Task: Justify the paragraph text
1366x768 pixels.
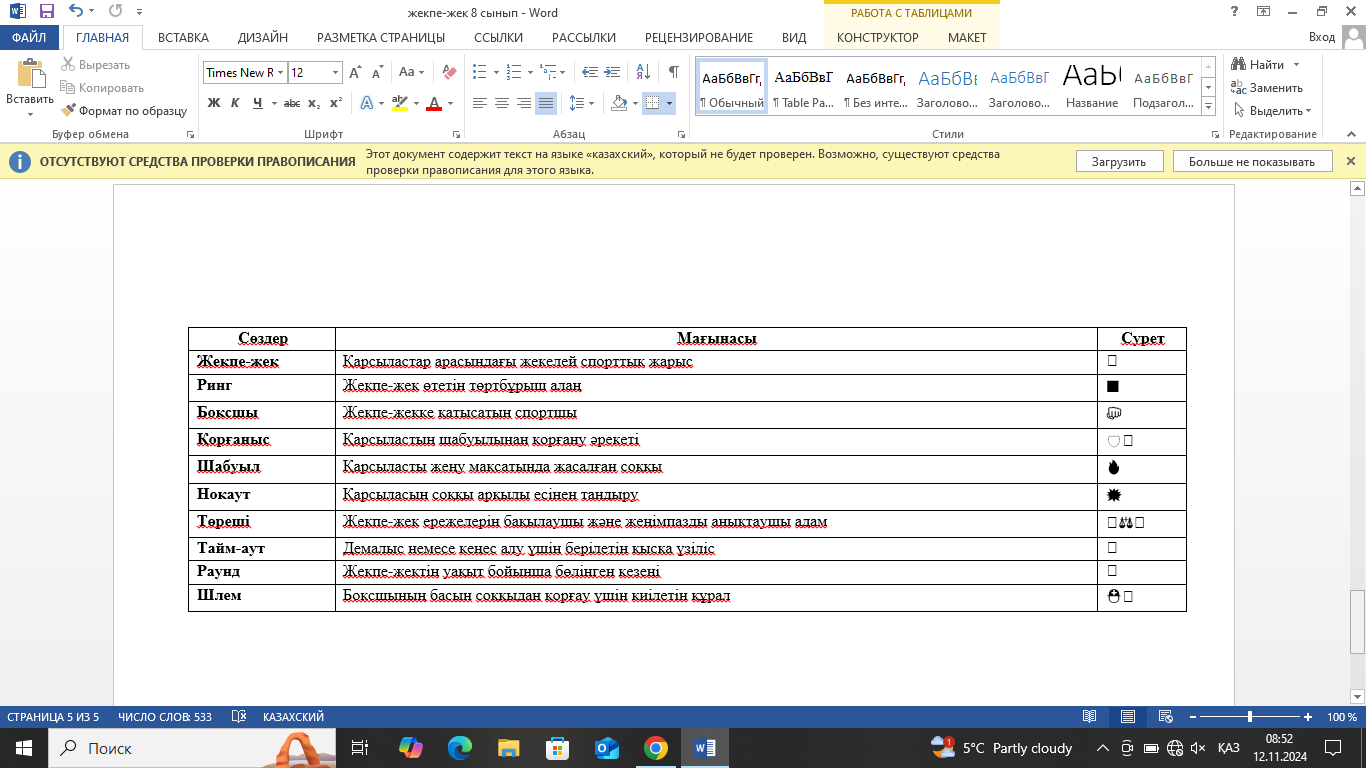Action: coord(546,103)
